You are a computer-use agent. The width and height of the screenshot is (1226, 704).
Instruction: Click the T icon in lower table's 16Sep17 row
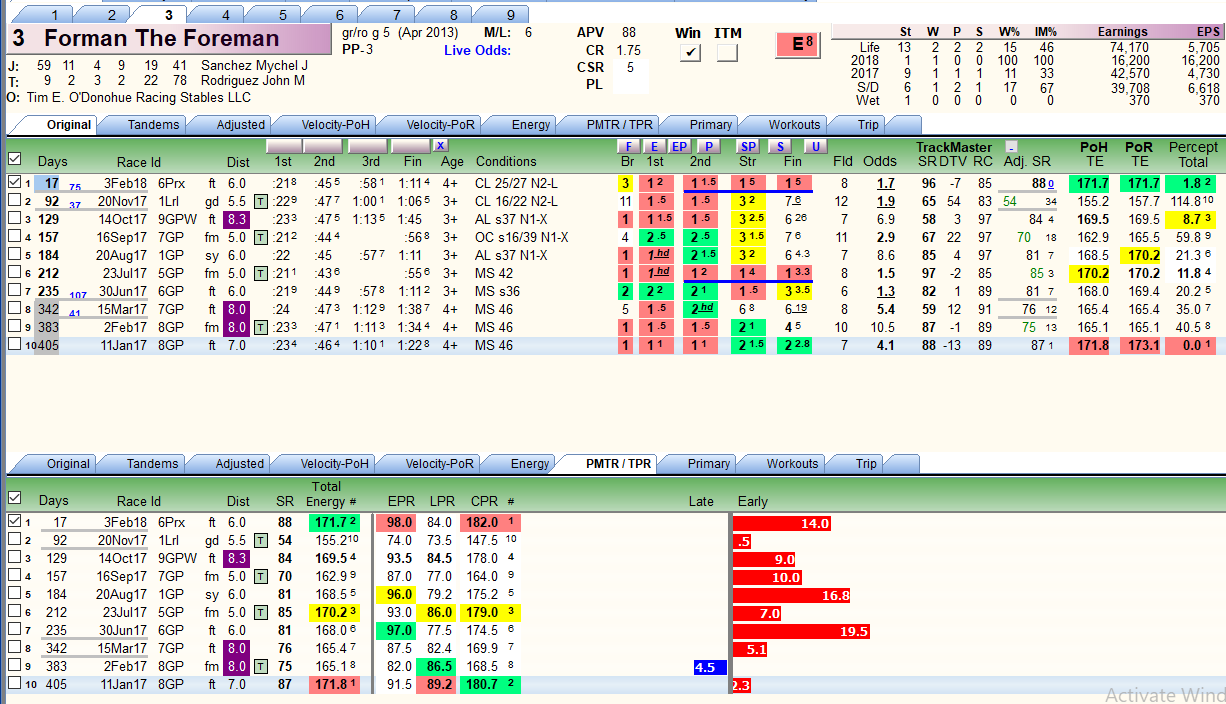[x=261, y=577]
